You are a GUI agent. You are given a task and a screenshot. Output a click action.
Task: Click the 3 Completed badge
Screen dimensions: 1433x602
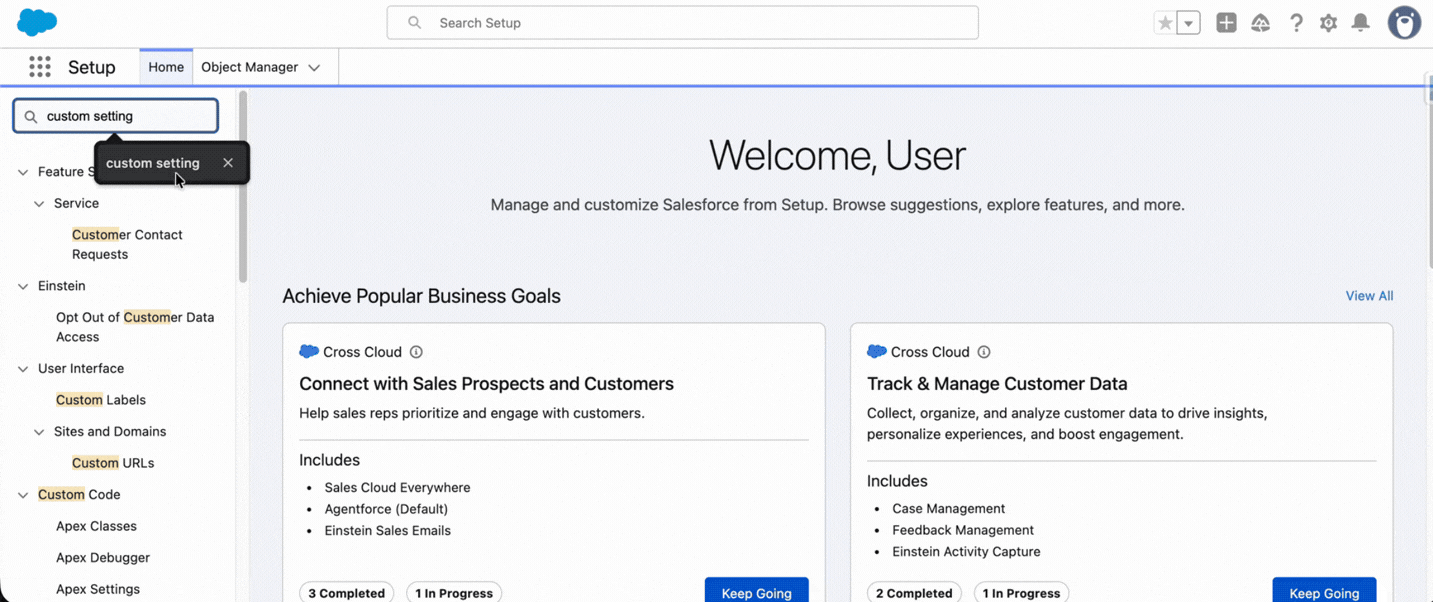346,592
